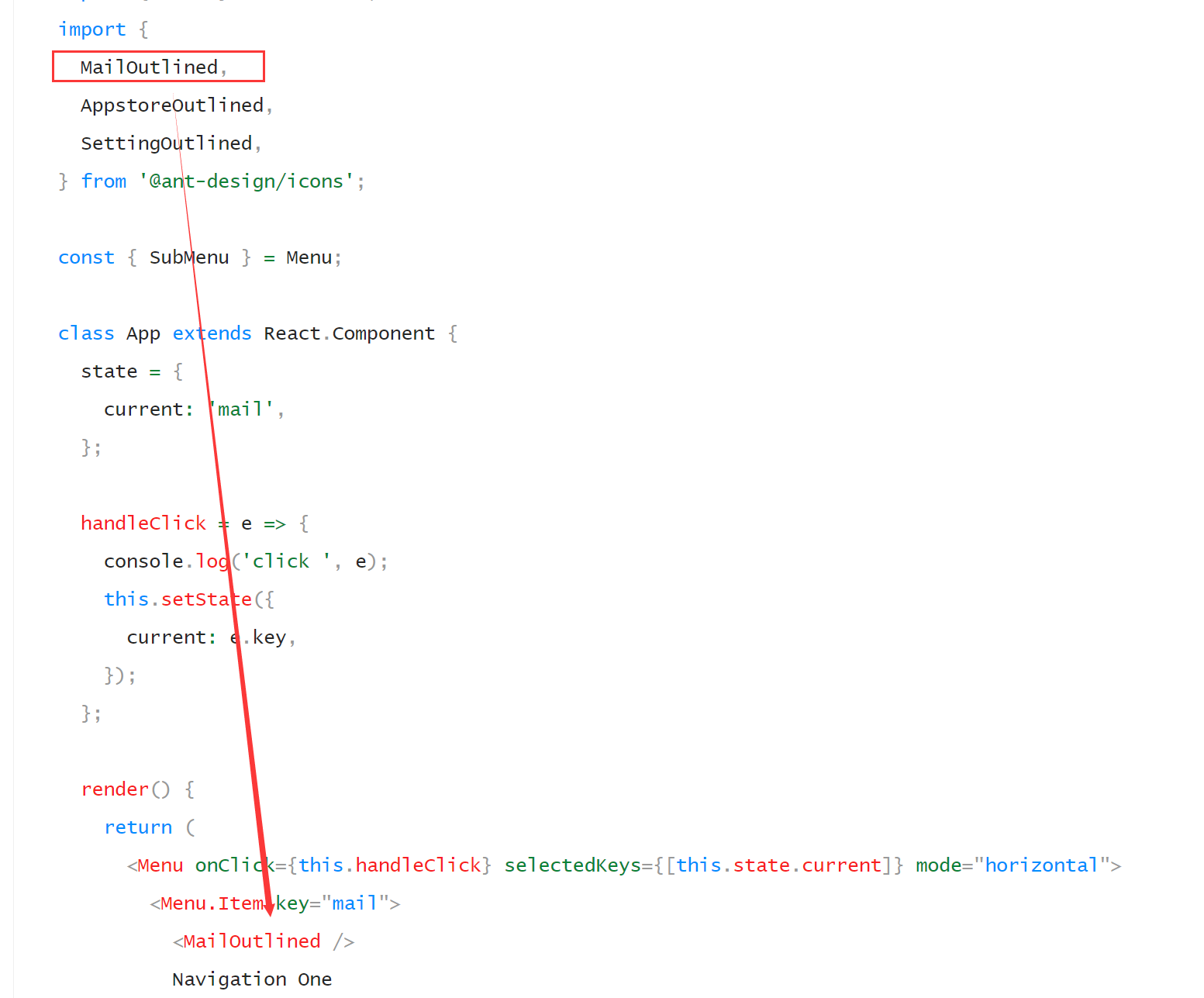
Task: Click 'React.Component' in the class declaration
Action: pyautogui.click(x=350, y=333)
